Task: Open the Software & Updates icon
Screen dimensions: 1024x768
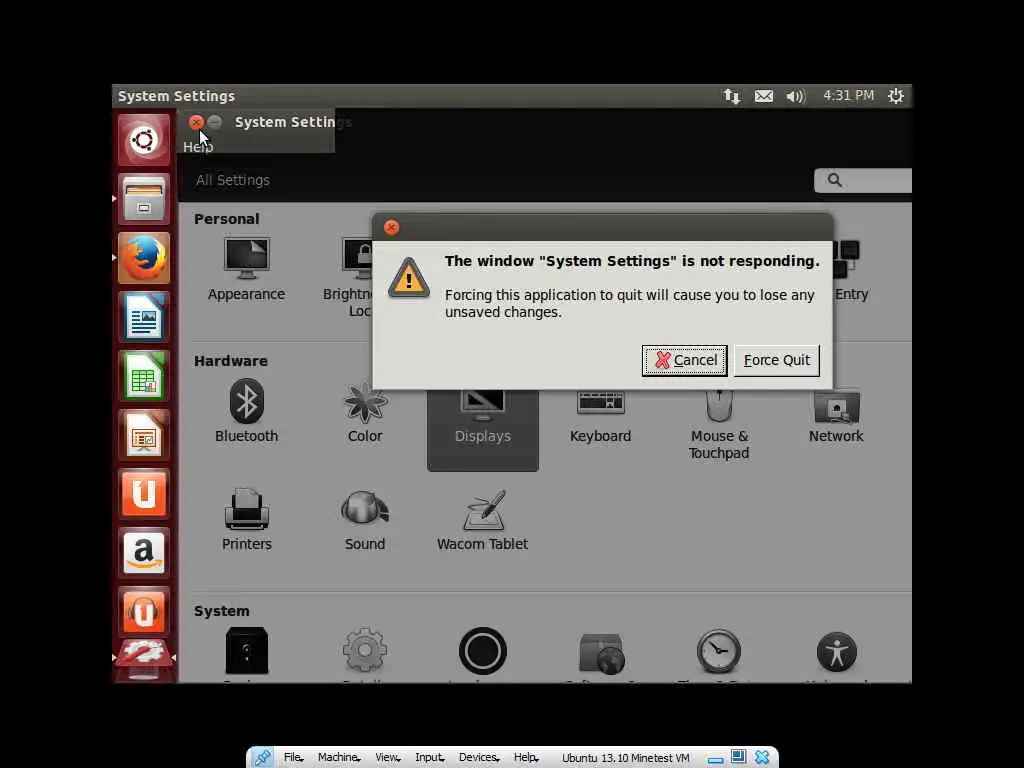Action: 601,652
